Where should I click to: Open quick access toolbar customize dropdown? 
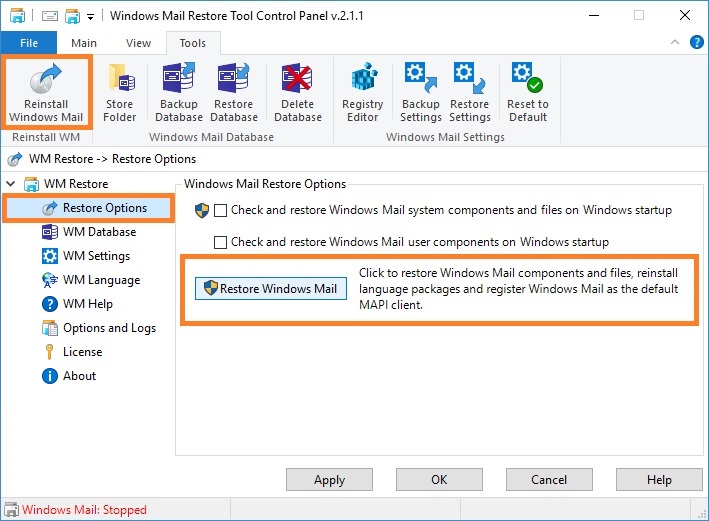pos(90,17)
